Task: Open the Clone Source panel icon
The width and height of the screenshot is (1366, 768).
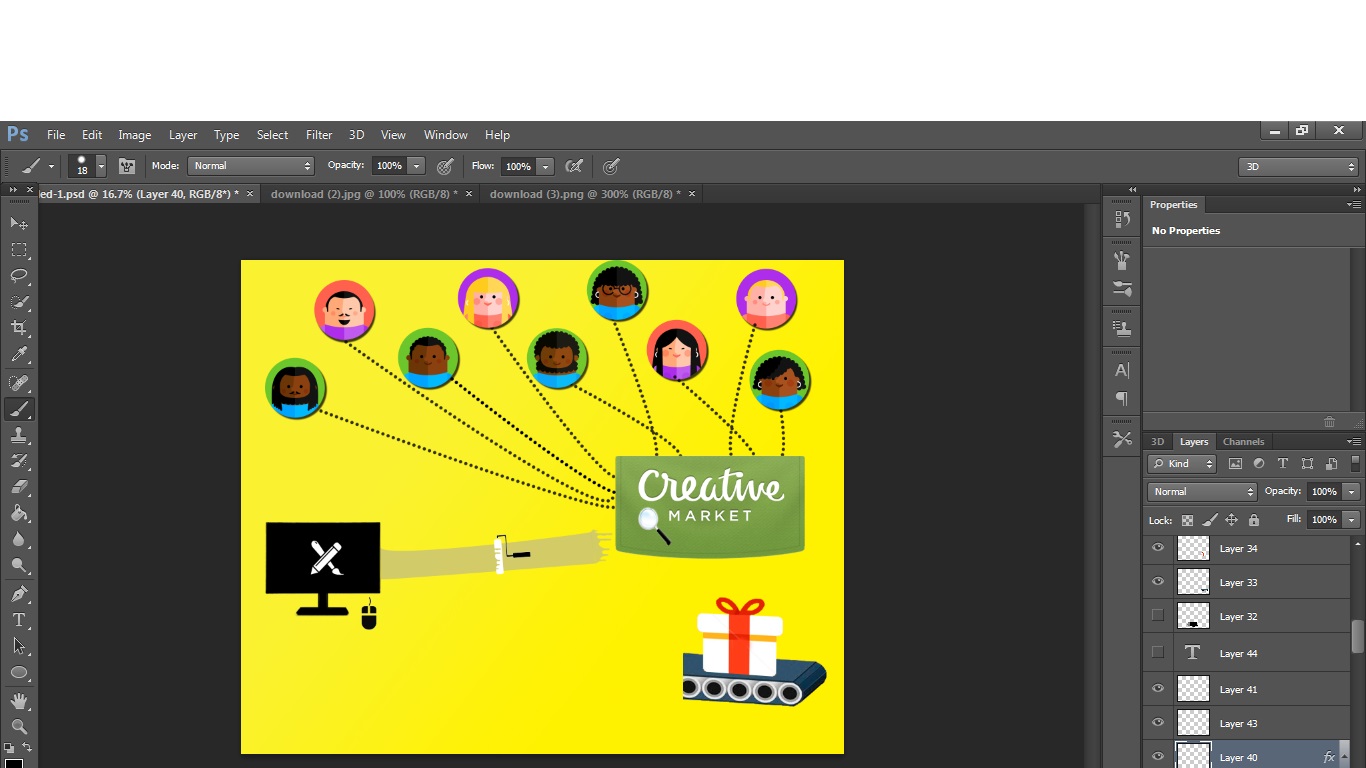Action: point(1122,328)
